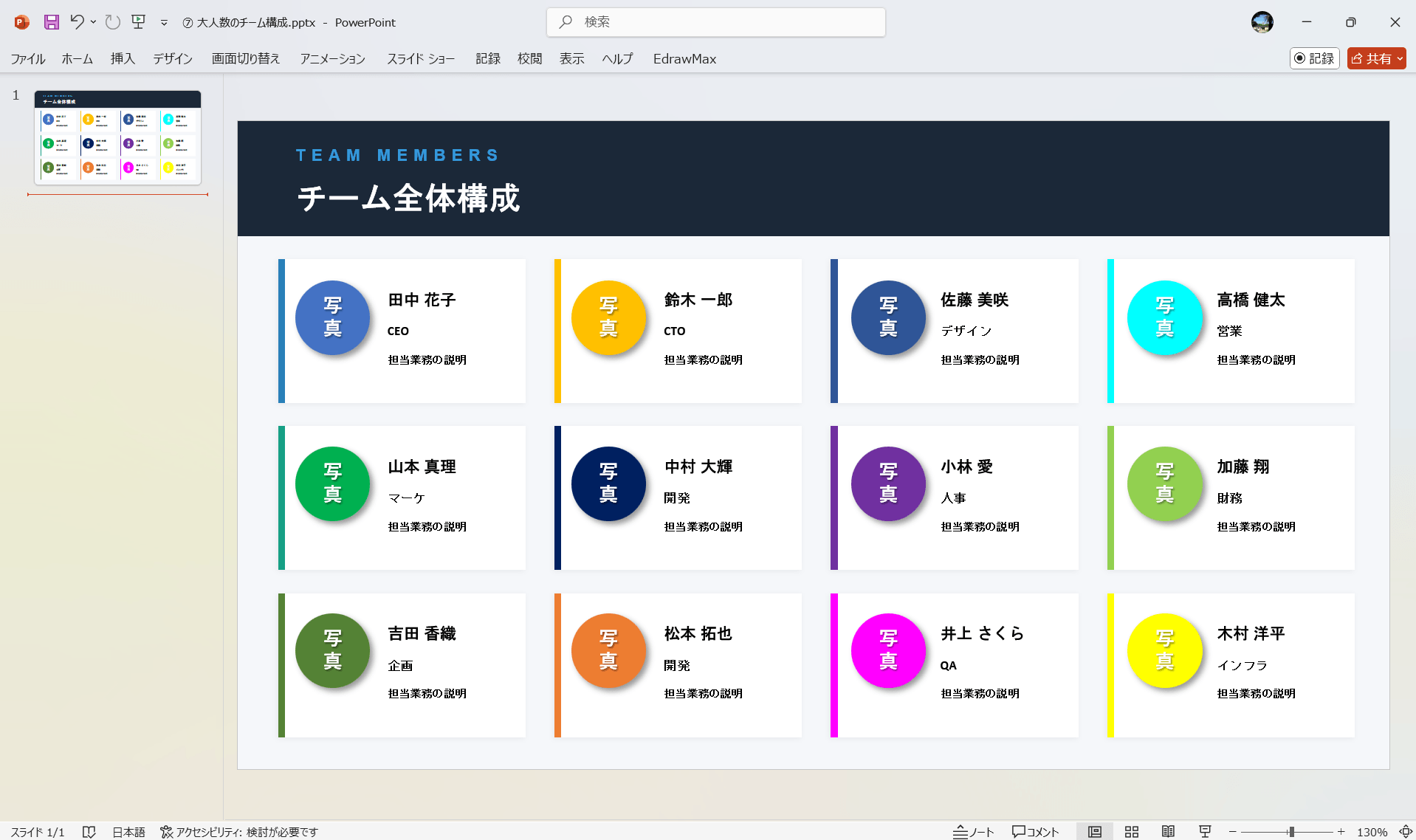
Task: Click the 日本語 language indicator
Action: coord(128,831)
